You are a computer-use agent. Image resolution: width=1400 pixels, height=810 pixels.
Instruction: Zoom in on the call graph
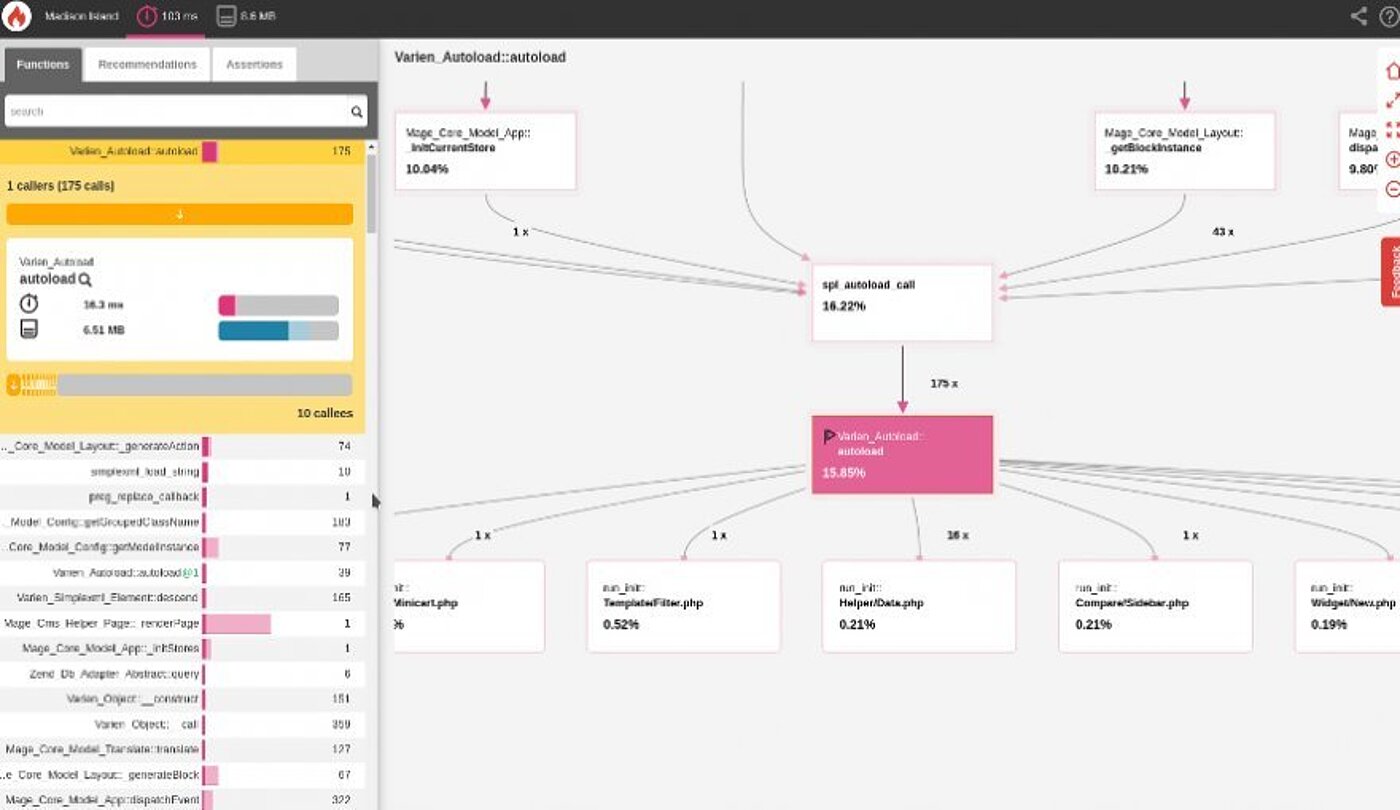click(x=1391, y=160)
